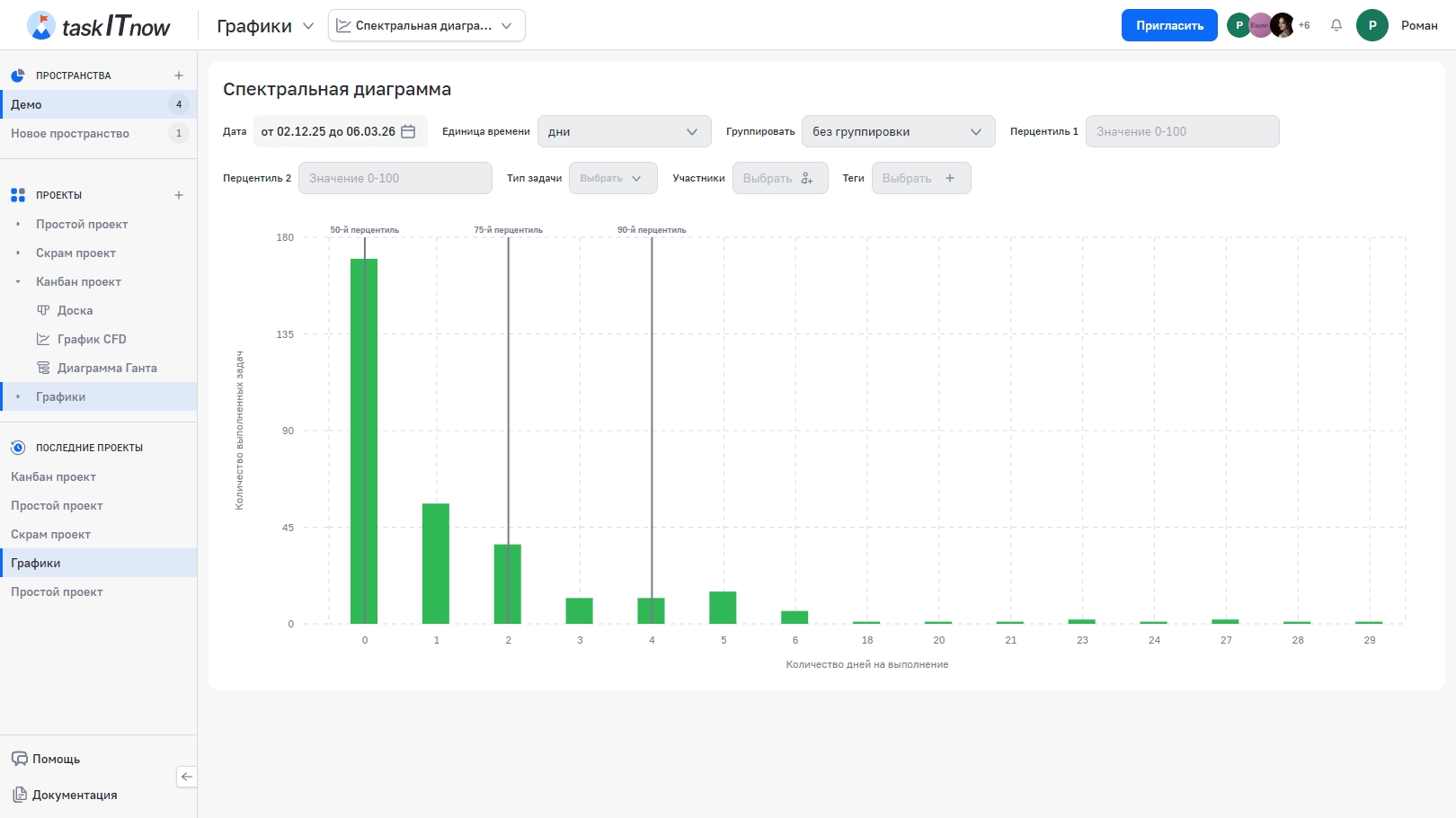Add a new space with plus icon

coord(179,76)
